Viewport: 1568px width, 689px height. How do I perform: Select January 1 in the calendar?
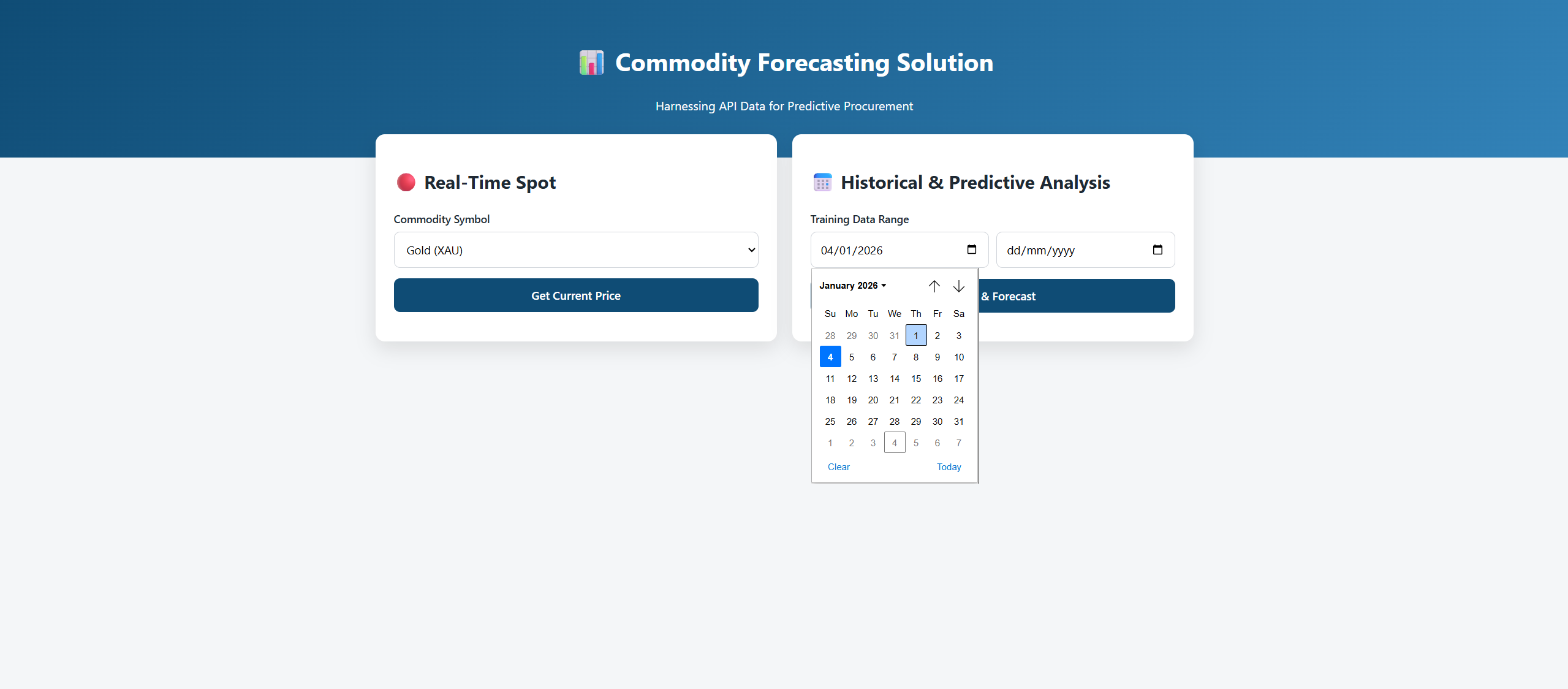tap(916, 336)
